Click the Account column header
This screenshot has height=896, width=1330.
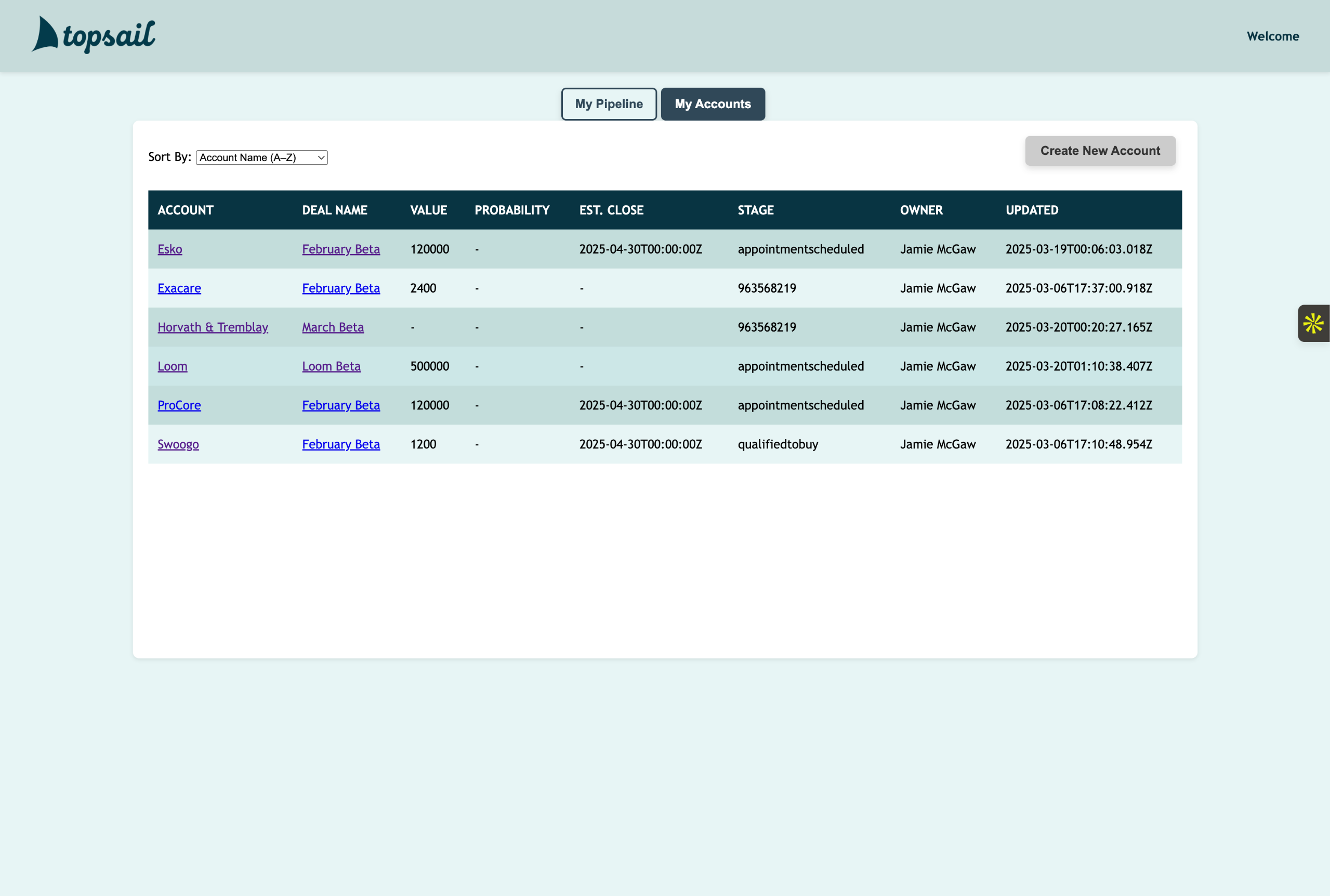(x=185, y=210)
